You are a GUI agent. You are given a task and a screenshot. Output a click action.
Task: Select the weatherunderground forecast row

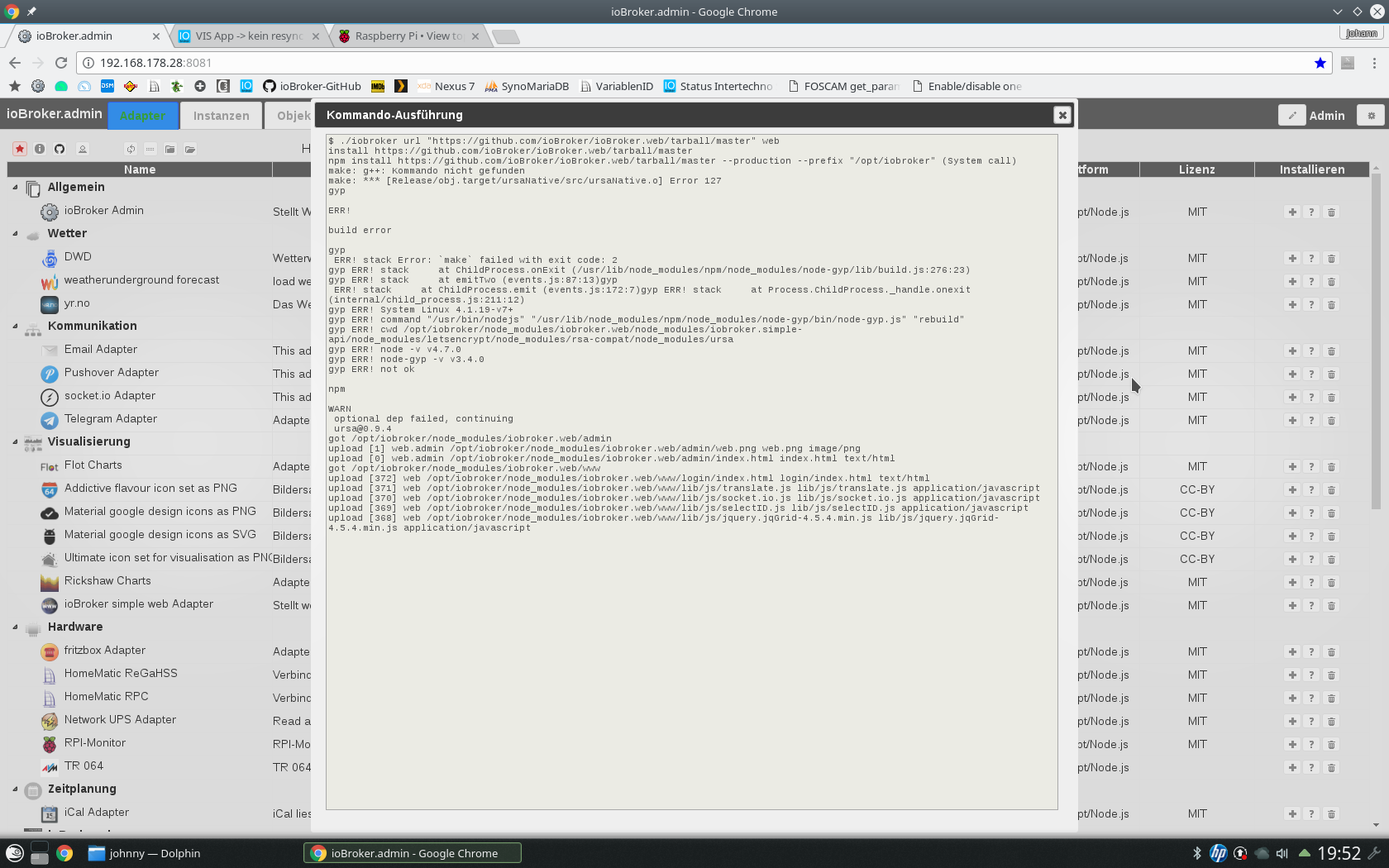[141, 280]
